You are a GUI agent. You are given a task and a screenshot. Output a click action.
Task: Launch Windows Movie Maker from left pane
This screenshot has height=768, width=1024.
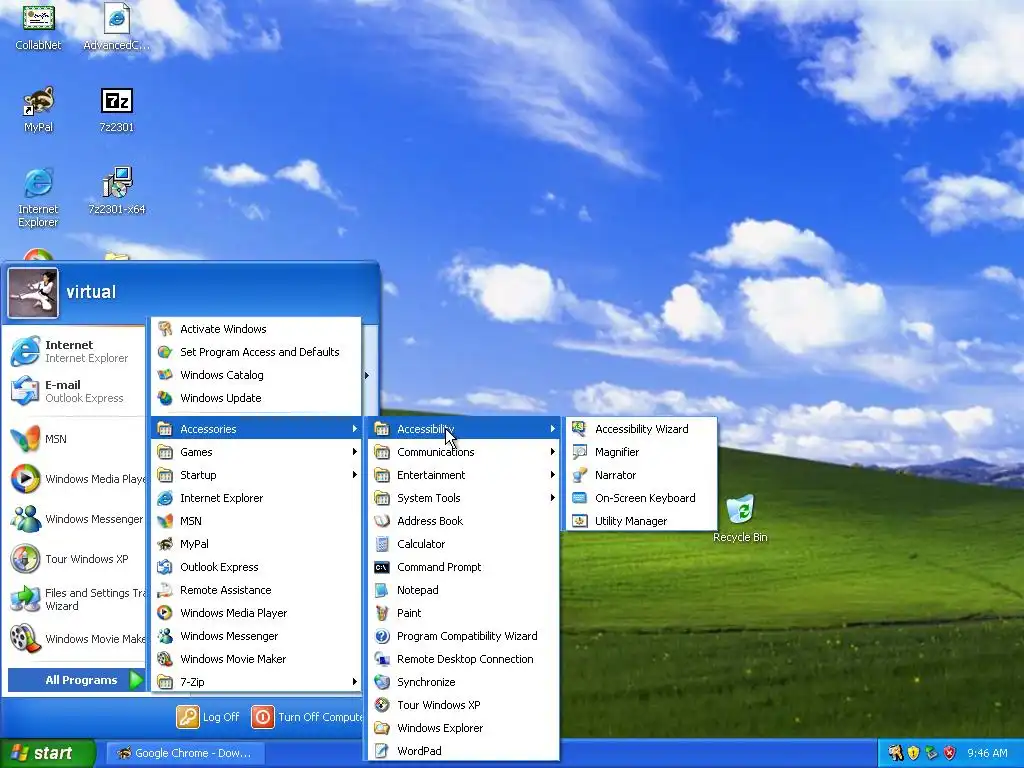[76, 639]
